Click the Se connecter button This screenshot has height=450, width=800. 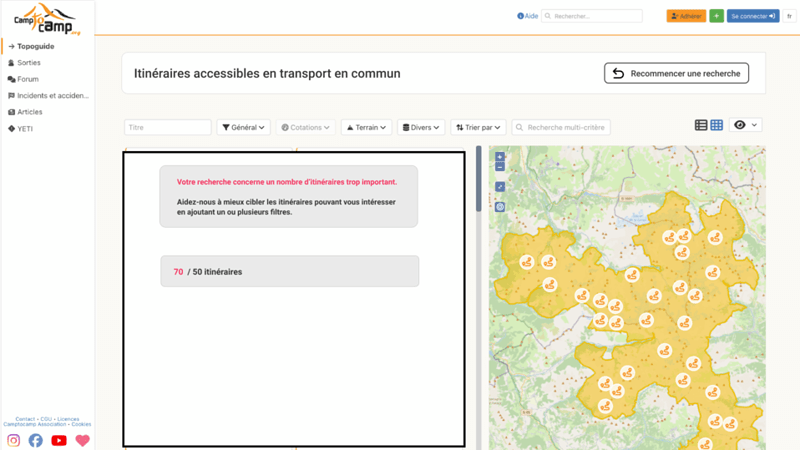[752, 16]
